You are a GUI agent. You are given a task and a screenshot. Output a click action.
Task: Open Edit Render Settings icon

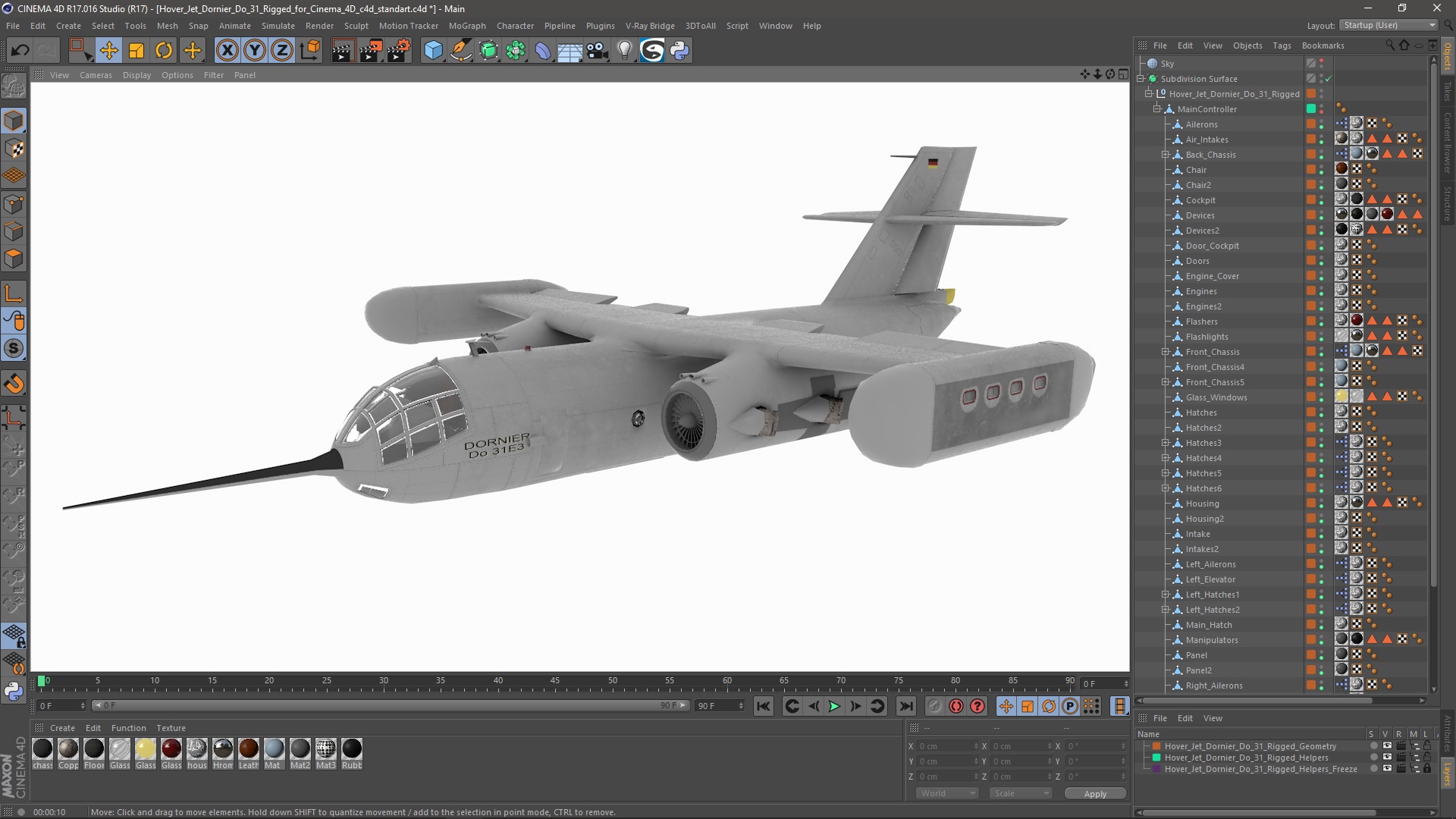pyautogui.click(x=399, y=51)
